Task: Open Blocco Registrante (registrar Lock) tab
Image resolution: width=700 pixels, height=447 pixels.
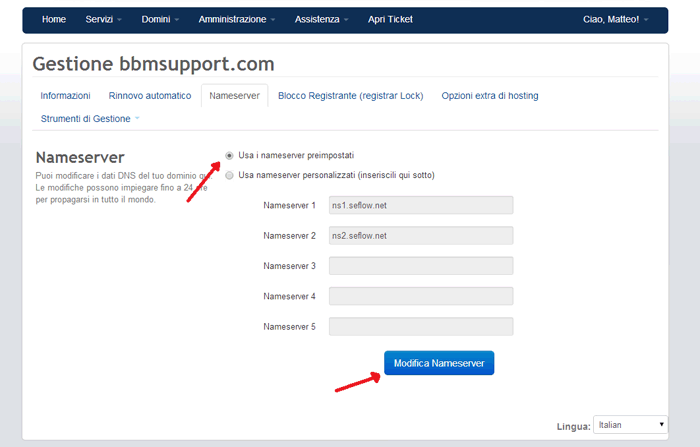Action: coord(350,96)
